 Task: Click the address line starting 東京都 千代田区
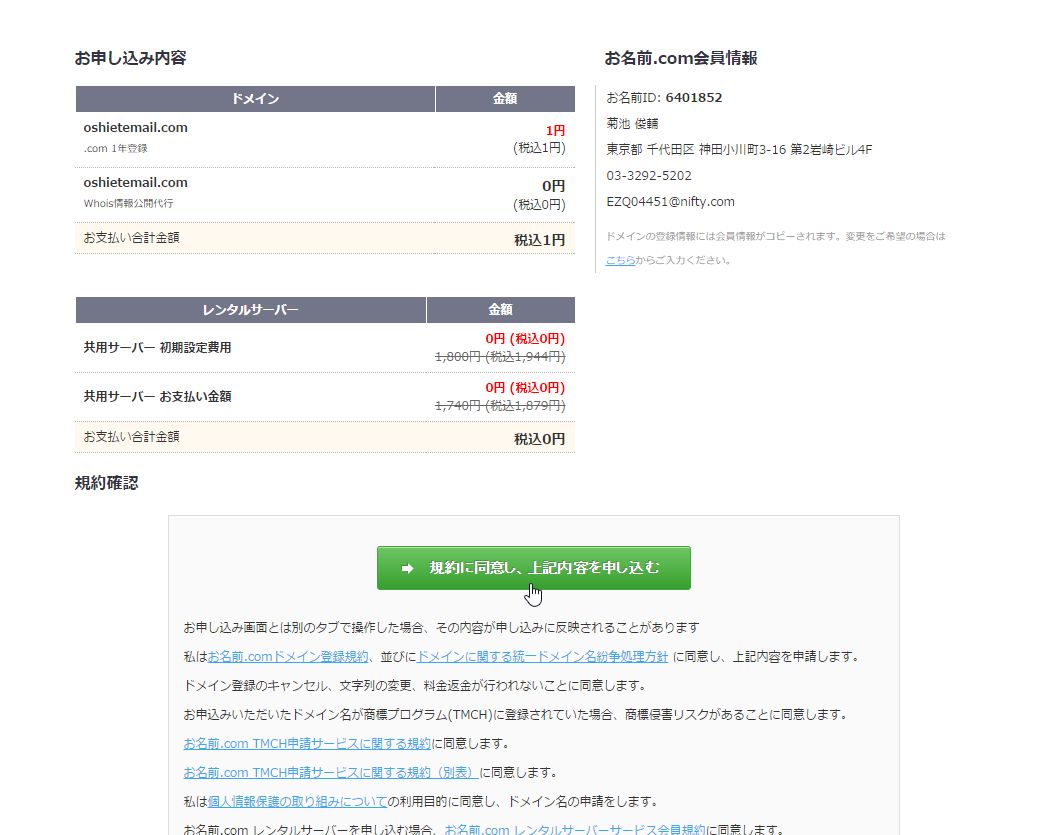pos(739,150)
